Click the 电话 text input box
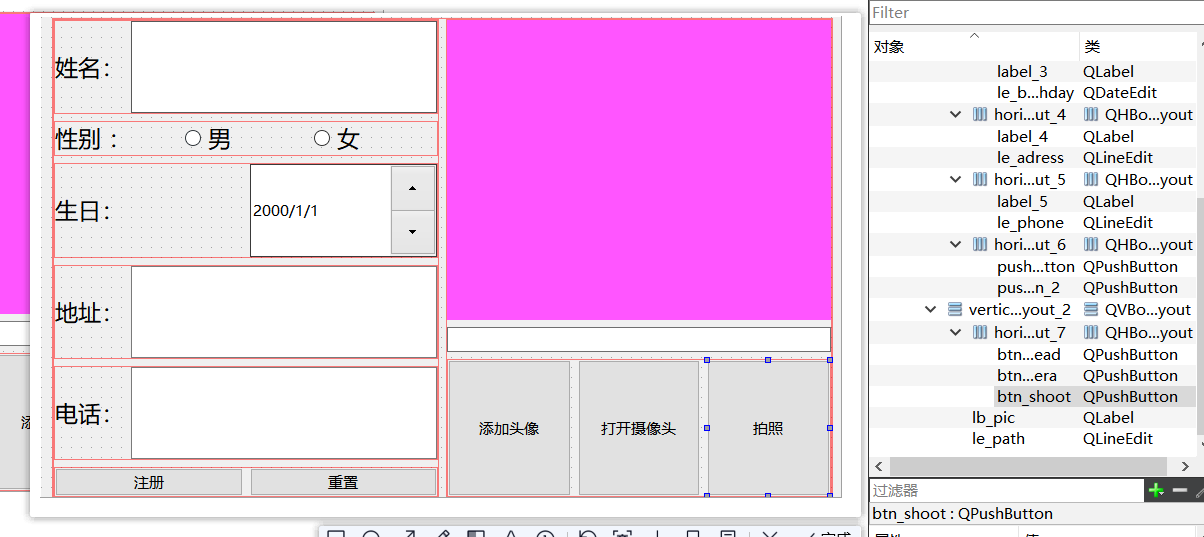 tap(284, 414)
